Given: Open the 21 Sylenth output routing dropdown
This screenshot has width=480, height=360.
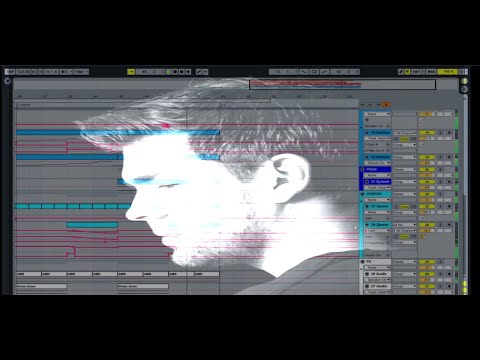Looking at the screenshot, I should tap(405, 182).
